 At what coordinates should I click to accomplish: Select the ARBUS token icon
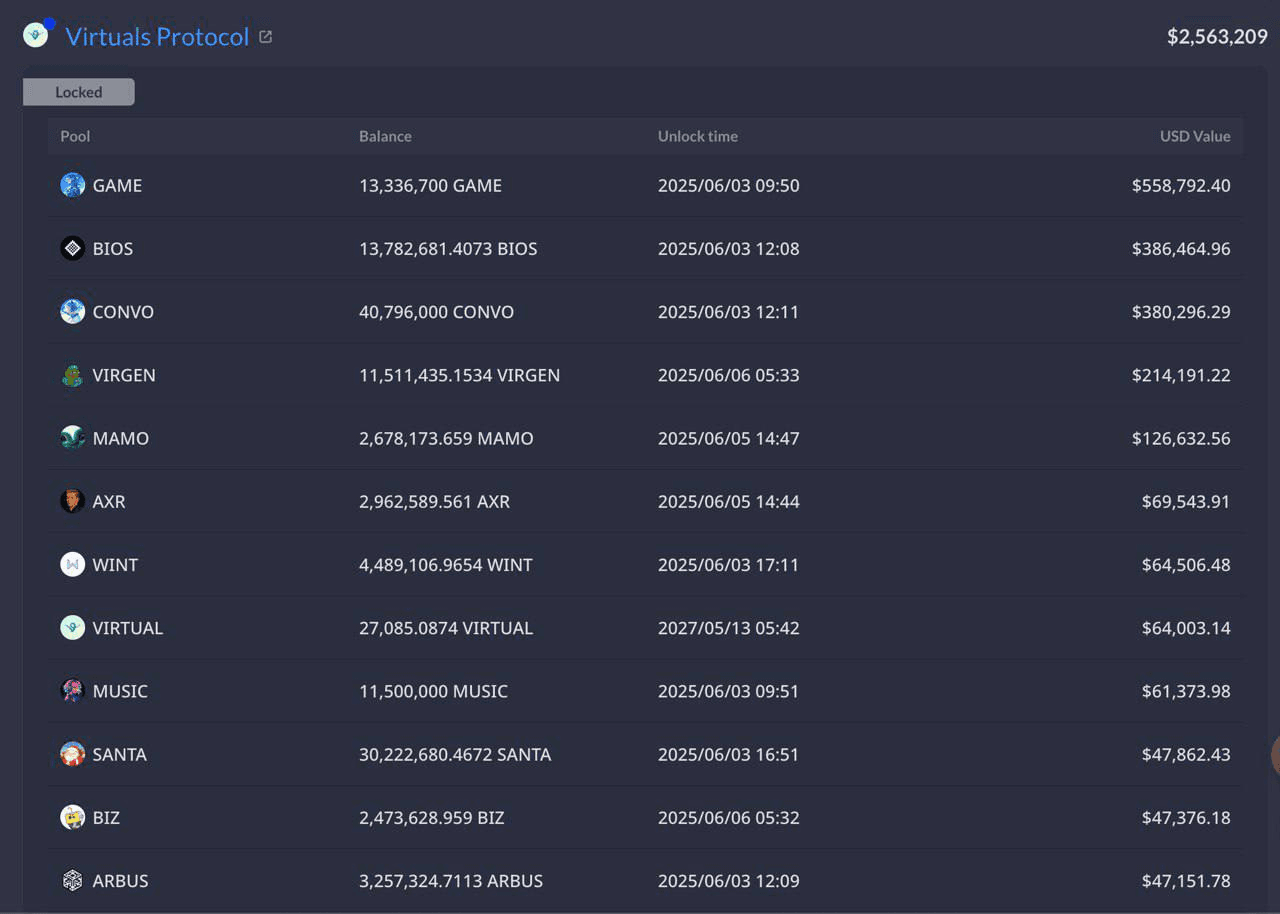click(72, 881)
